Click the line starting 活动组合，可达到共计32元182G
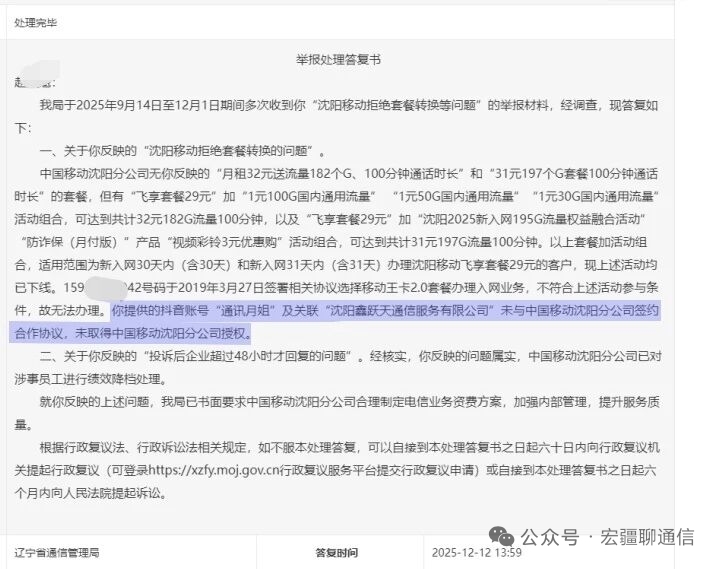717x569 pixels. pos(330,220)
